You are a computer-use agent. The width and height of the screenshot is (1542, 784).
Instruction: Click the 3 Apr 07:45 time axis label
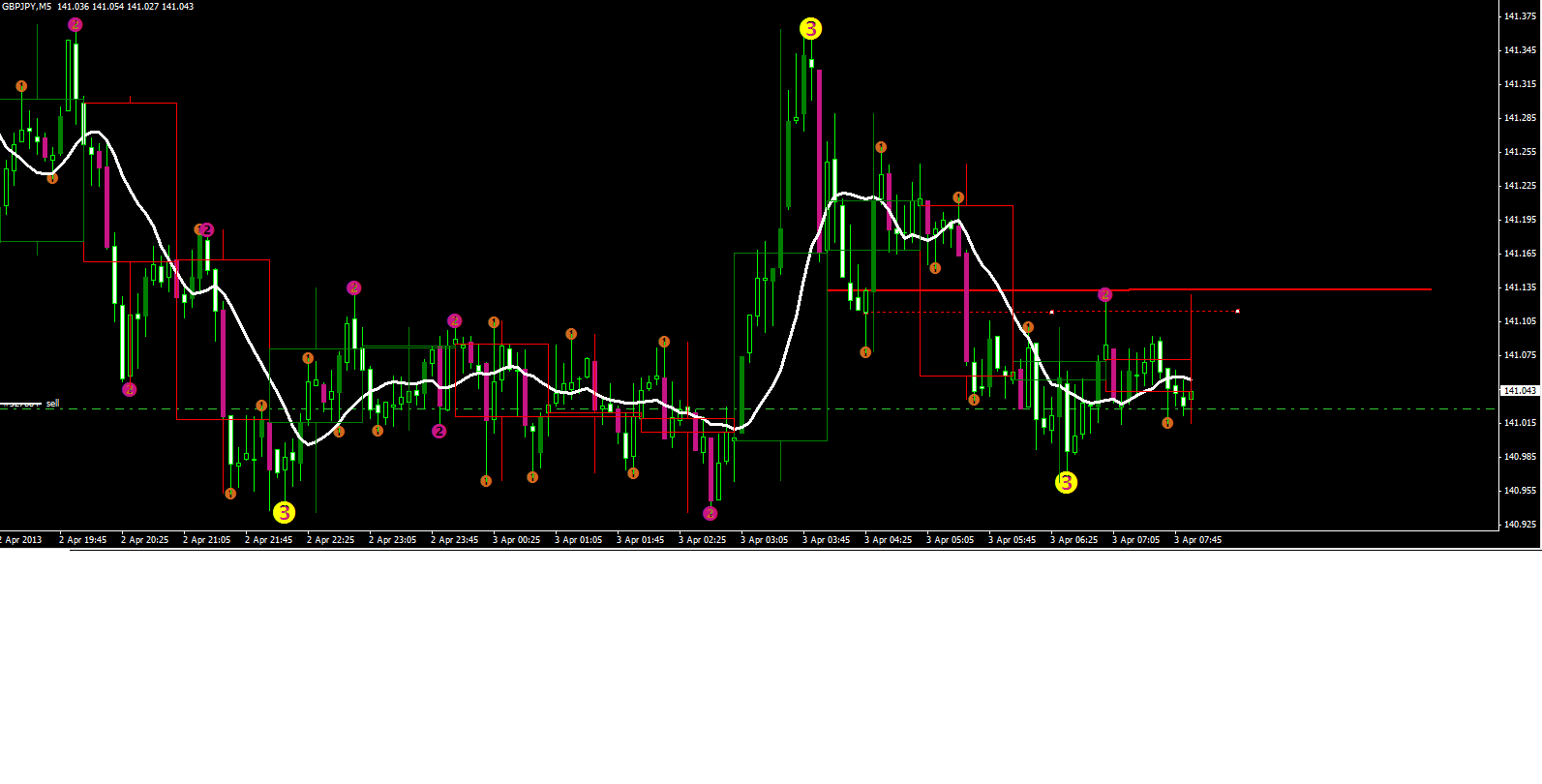[x=1197, y=540]
